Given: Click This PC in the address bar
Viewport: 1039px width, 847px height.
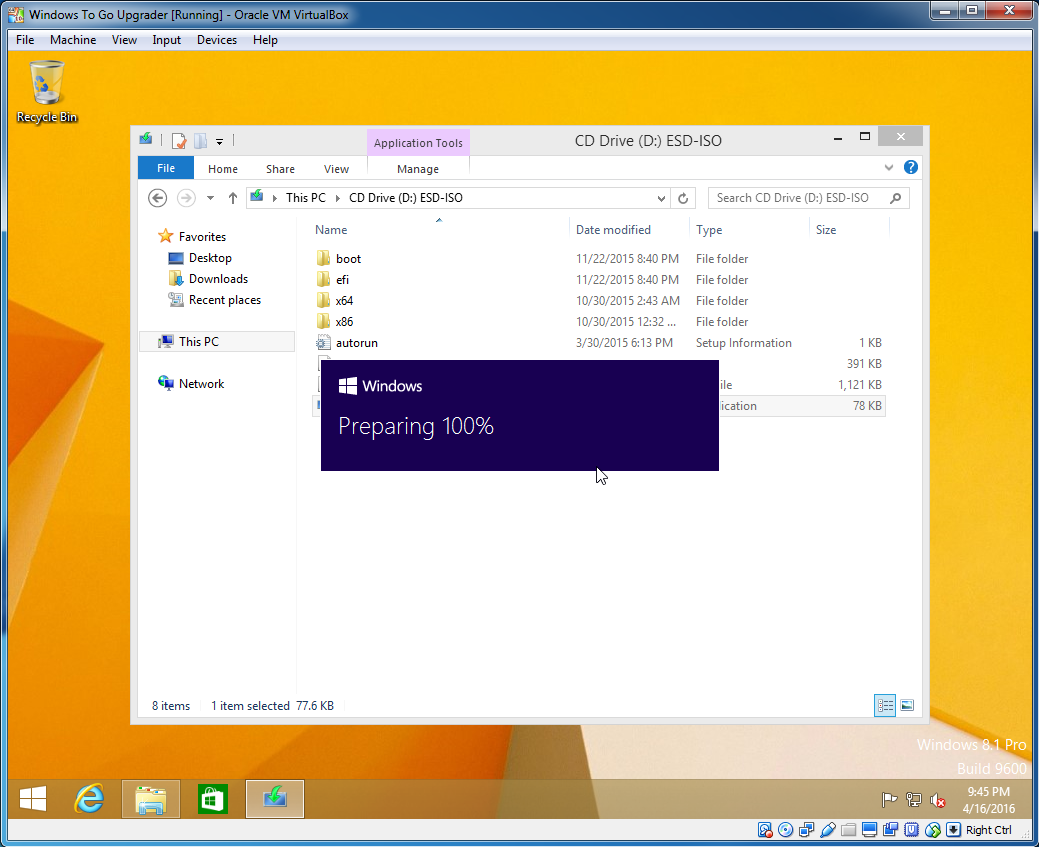Looking at the screenshot, I should pyautogui.click(x=305, y=198).
